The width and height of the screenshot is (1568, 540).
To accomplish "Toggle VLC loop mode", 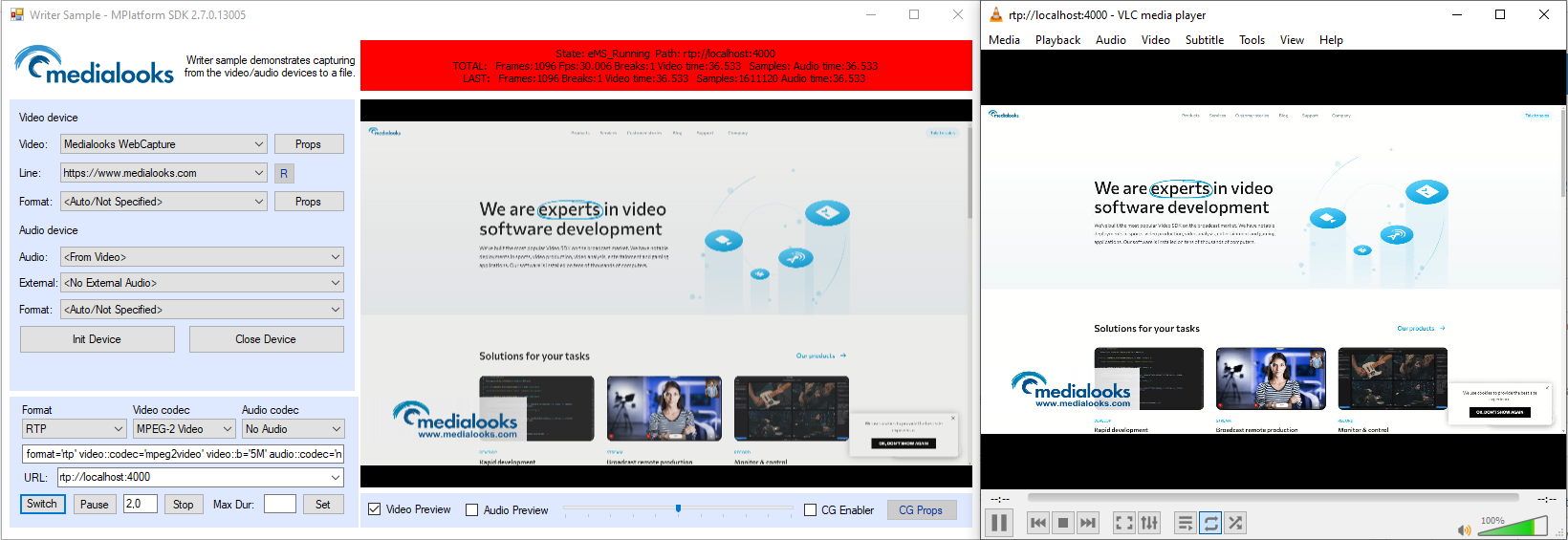I will (x=1210, y=523).
